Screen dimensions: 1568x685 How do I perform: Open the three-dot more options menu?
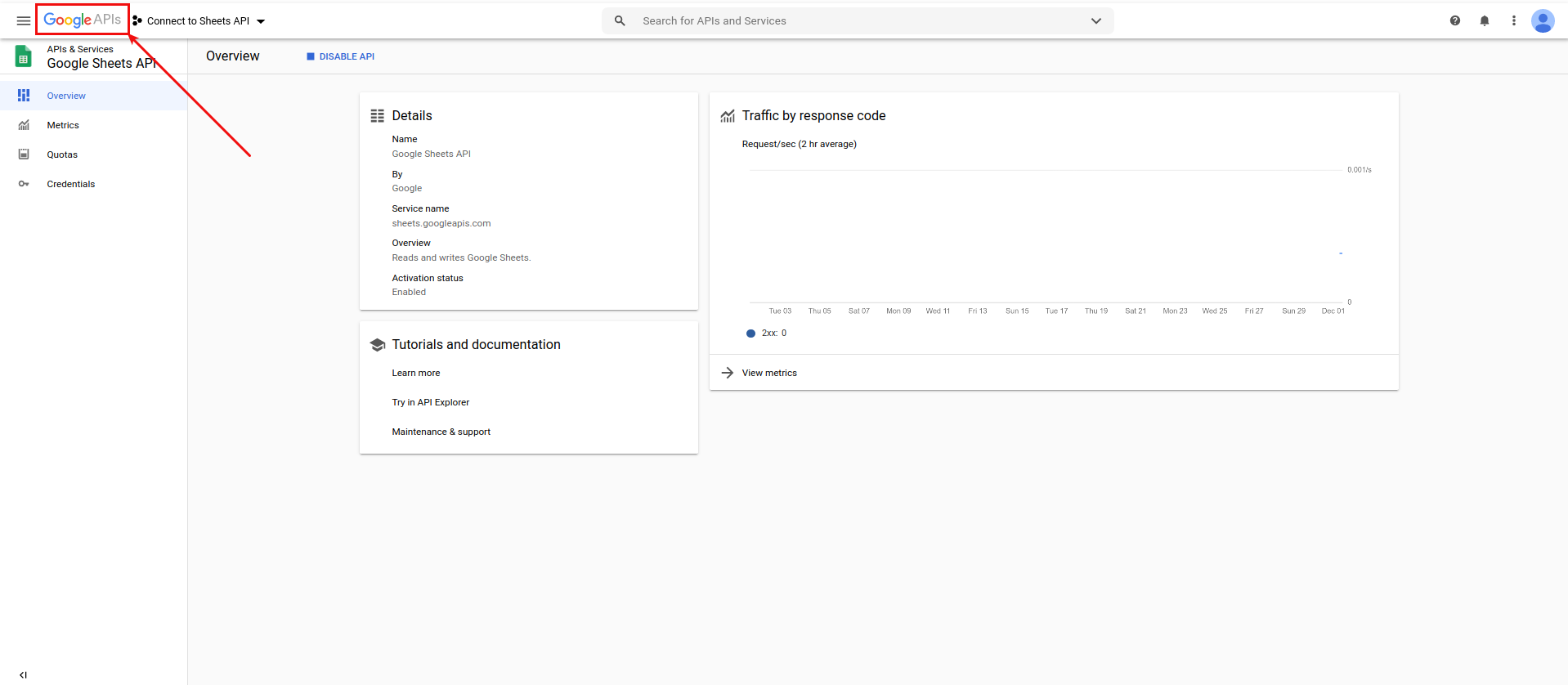point(1514,20)
